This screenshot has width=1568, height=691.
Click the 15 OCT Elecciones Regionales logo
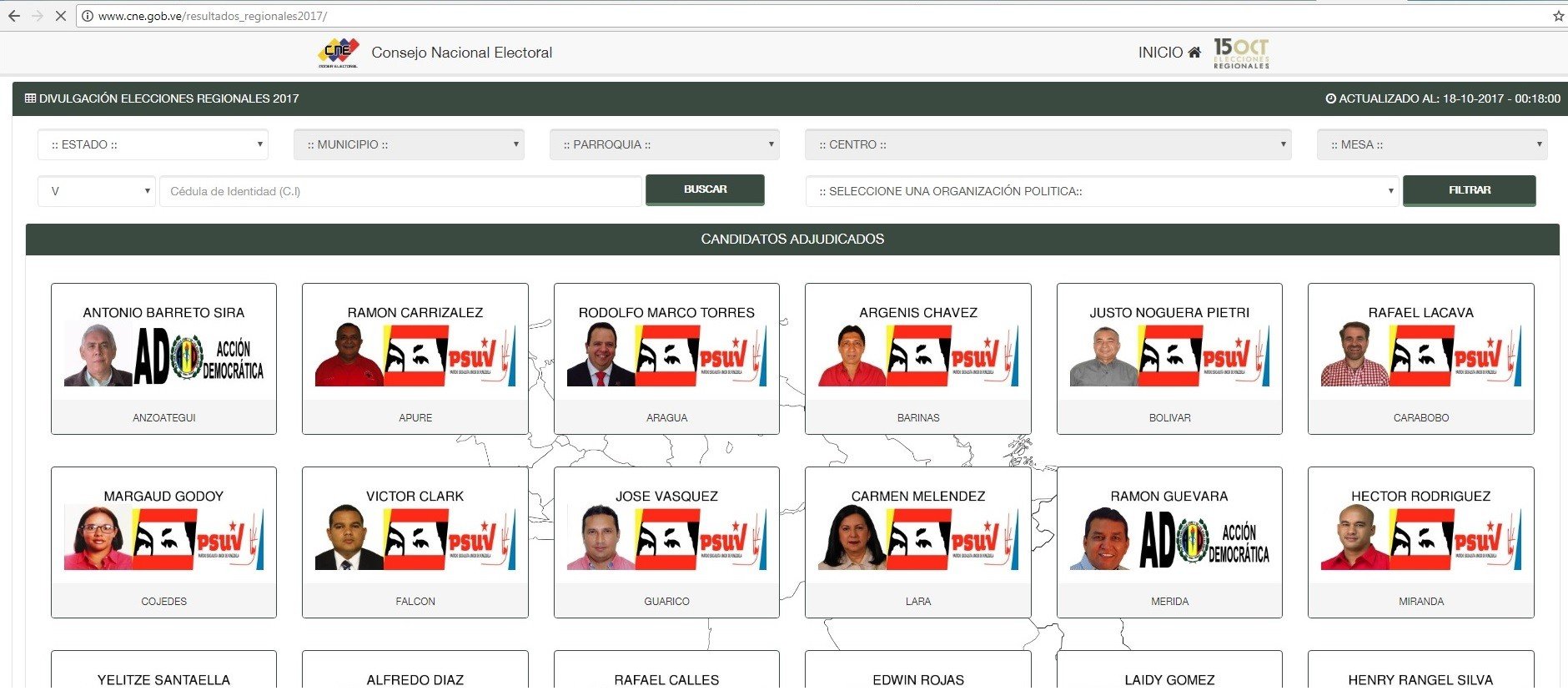coord(1241,53)
